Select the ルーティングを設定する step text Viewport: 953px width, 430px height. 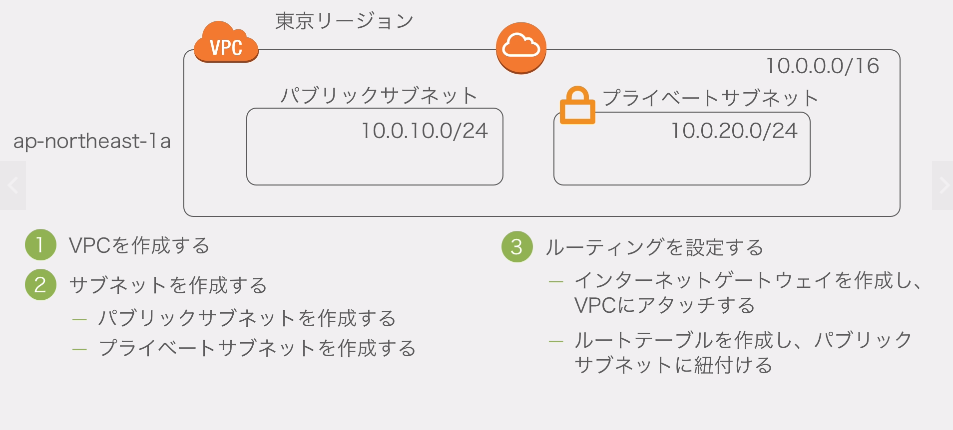[x=654, y=247]
